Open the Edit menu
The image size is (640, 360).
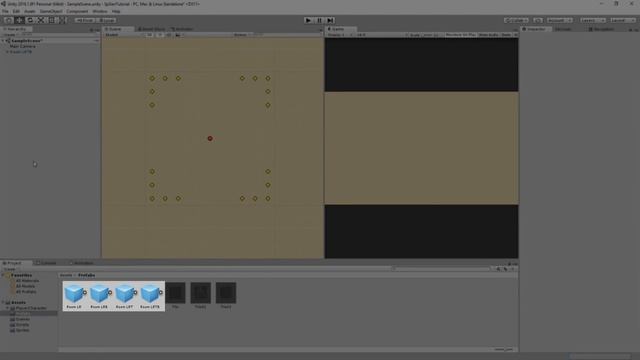coord(16,11)
